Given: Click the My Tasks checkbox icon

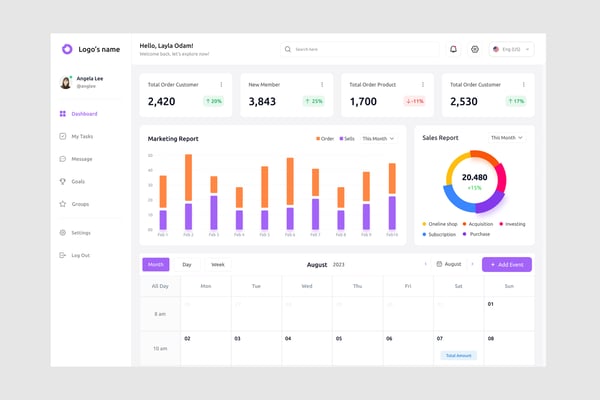Looking at the screenshot, I should click(63, 136).
